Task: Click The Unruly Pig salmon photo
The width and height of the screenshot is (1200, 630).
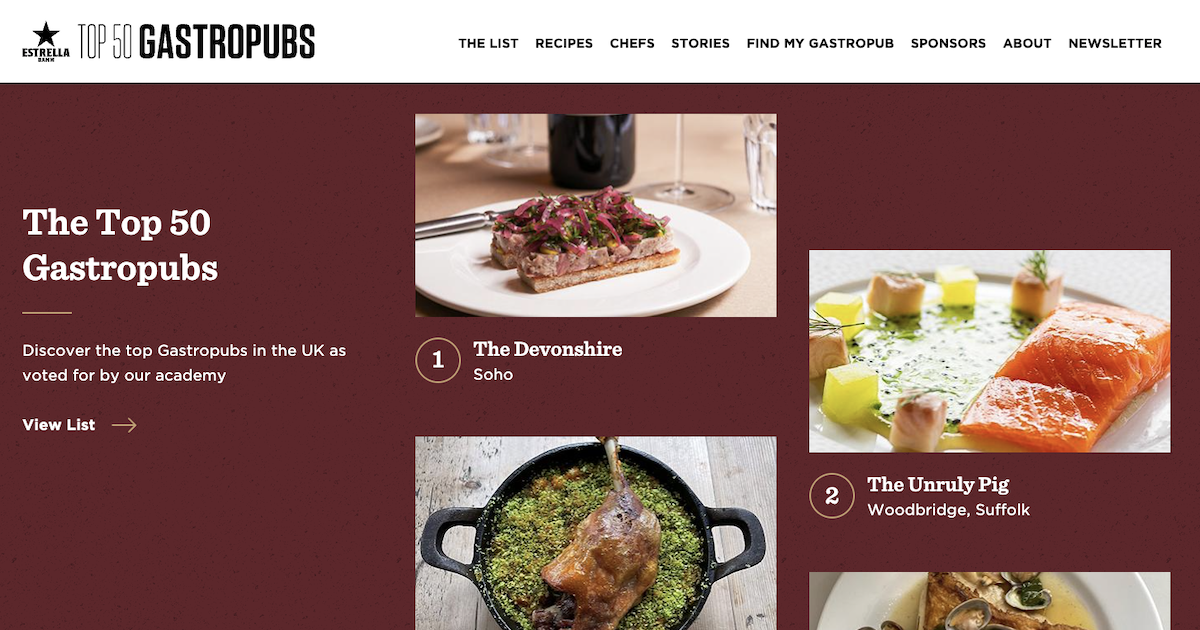Action: 990,351
